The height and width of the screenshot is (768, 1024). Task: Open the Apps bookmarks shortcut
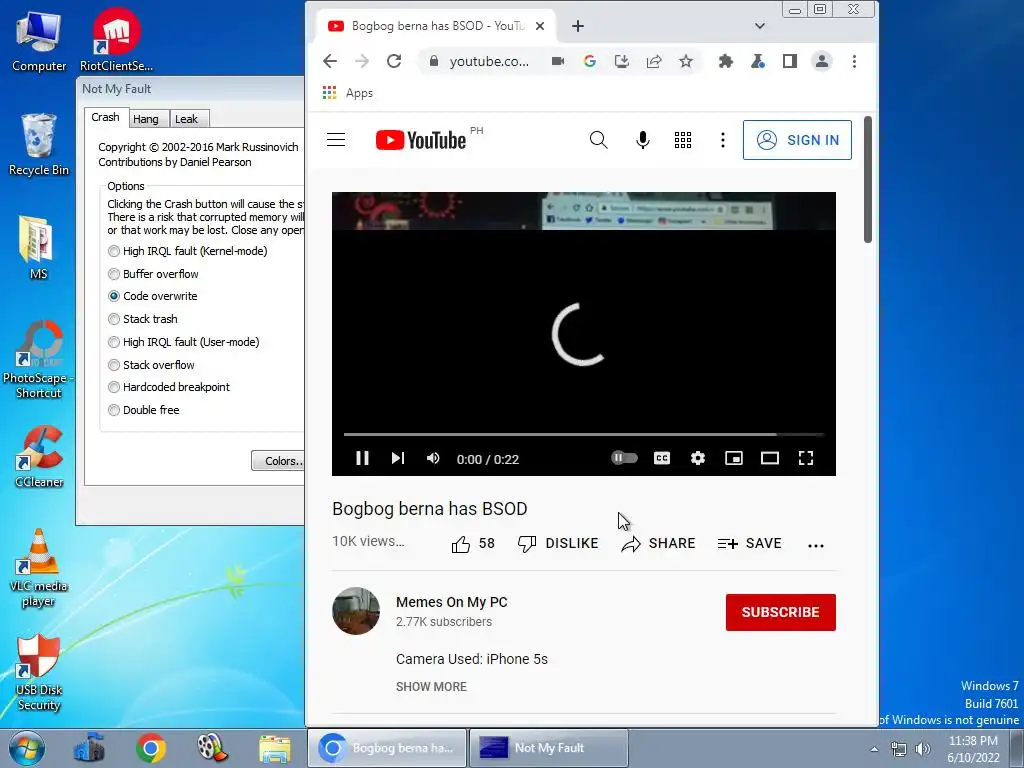tap(347, 93)
